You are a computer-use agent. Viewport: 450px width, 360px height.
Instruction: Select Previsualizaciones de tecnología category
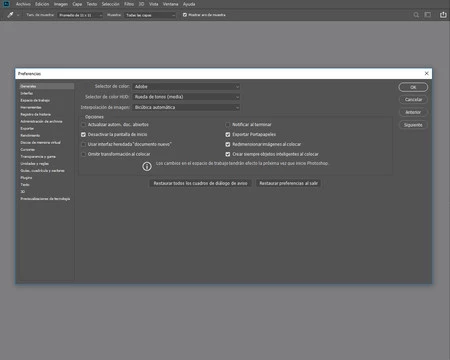[46, 199]
